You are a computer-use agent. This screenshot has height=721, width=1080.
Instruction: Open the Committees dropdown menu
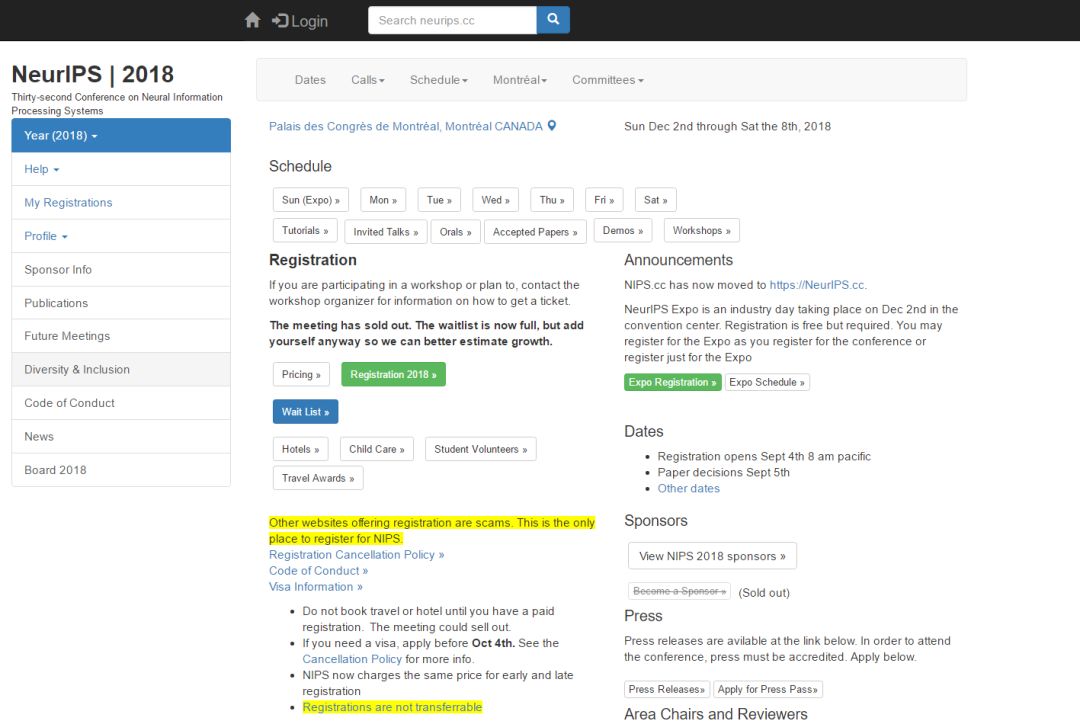pyautogui.click(x=608, y=80)
